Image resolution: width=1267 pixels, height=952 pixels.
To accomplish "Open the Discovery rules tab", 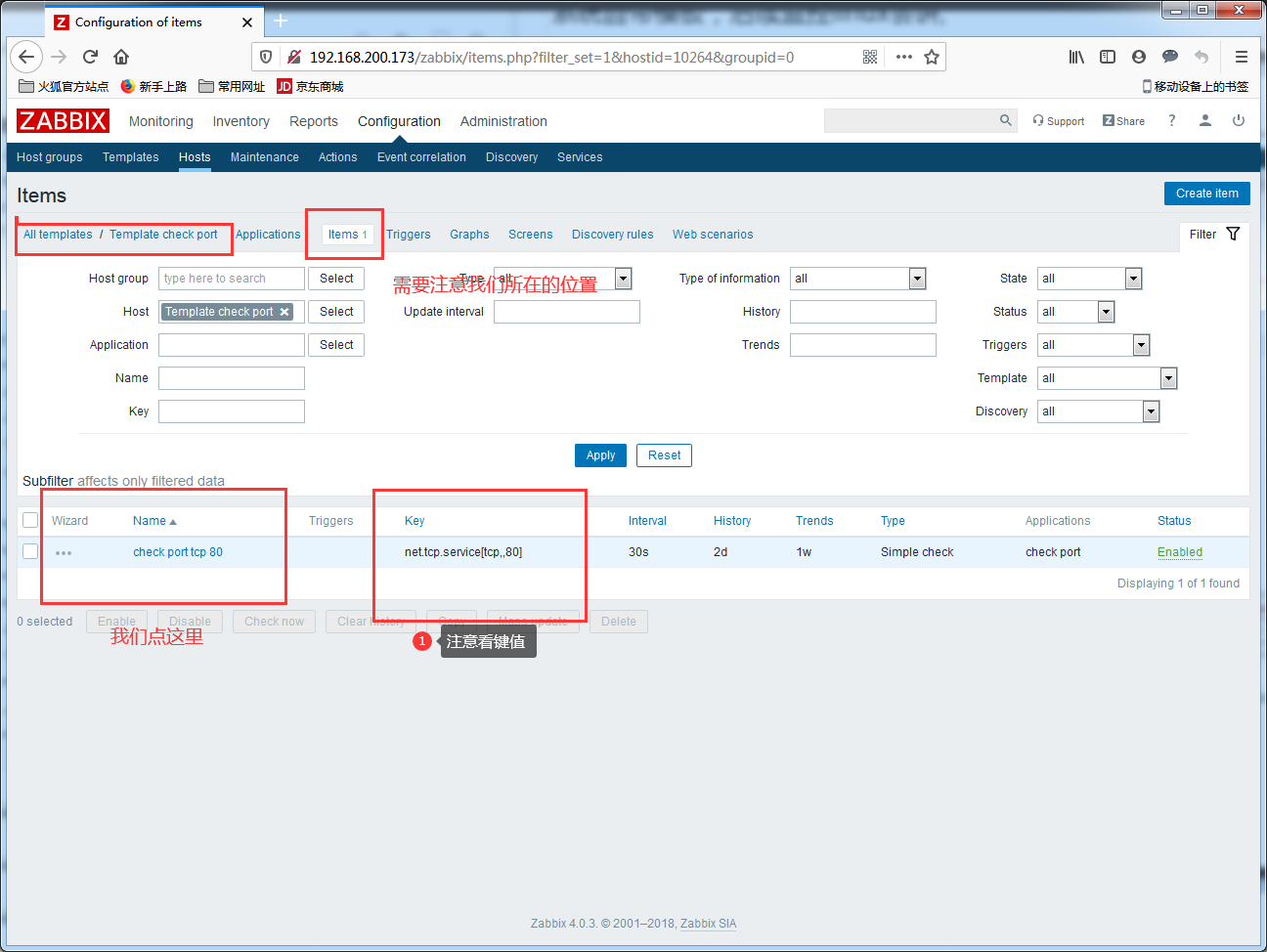I will point(613,235).
